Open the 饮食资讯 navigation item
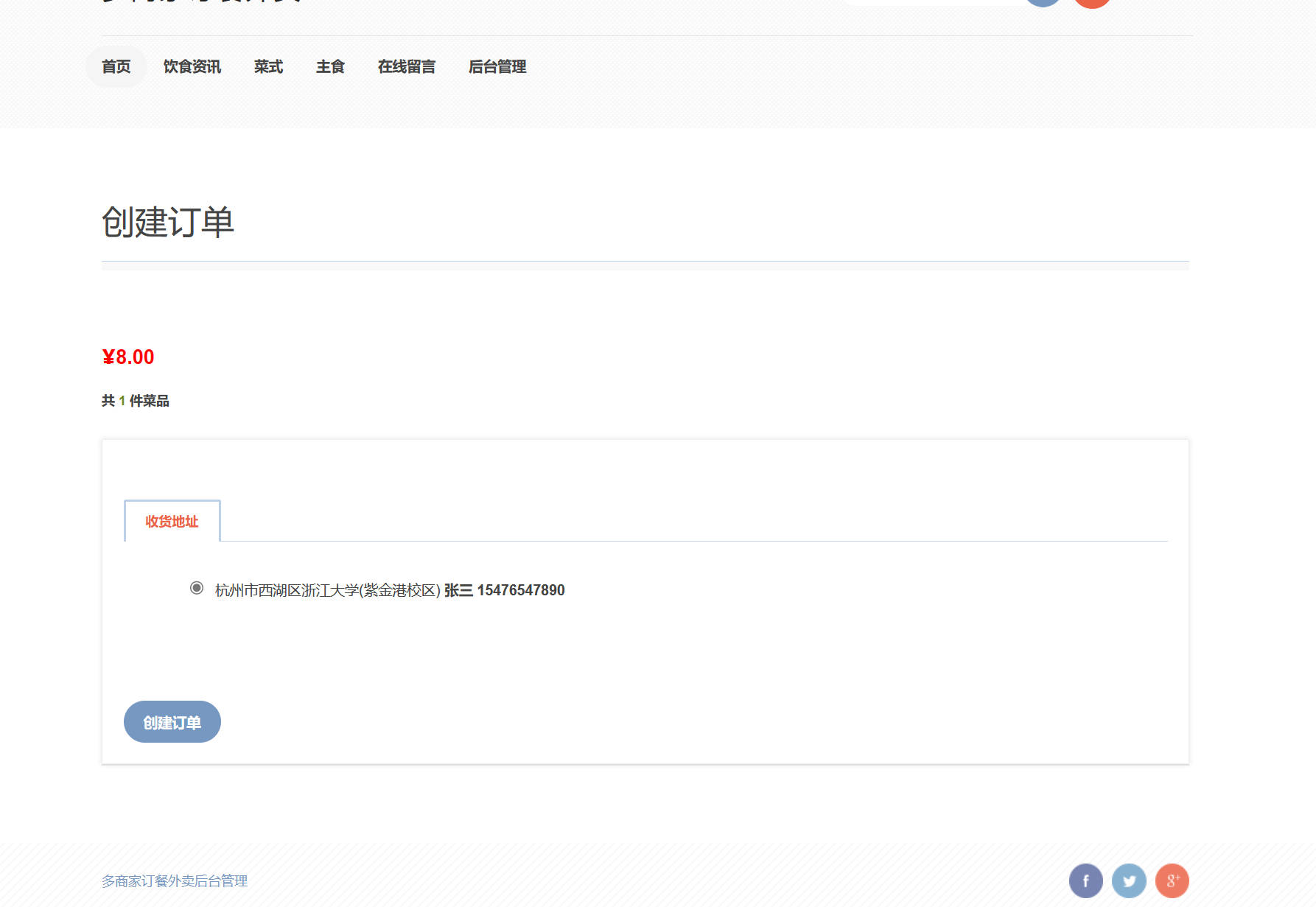This screenshot has height=907, width=1316. tap(192, 67)
